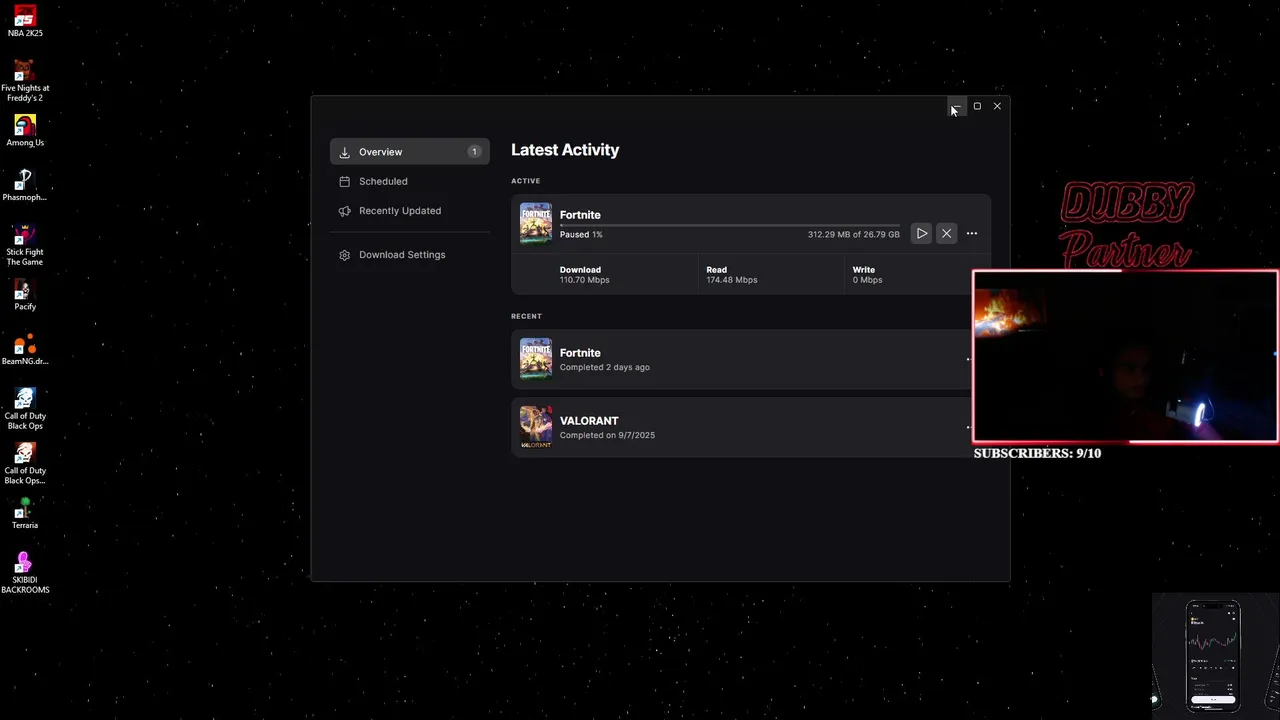Click the webcam overlay video feed

tap(1125, 356)
